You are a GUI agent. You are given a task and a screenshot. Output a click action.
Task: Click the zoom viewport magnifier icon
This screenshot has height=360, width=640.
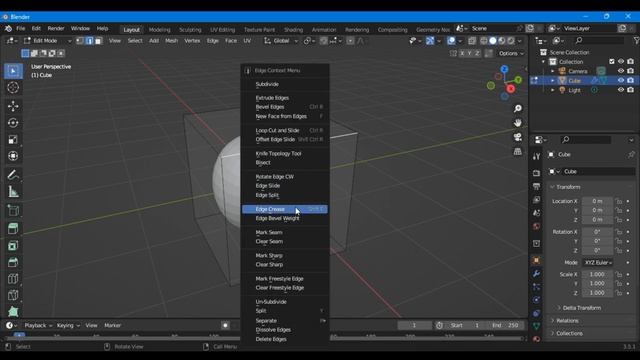[518, 109]
